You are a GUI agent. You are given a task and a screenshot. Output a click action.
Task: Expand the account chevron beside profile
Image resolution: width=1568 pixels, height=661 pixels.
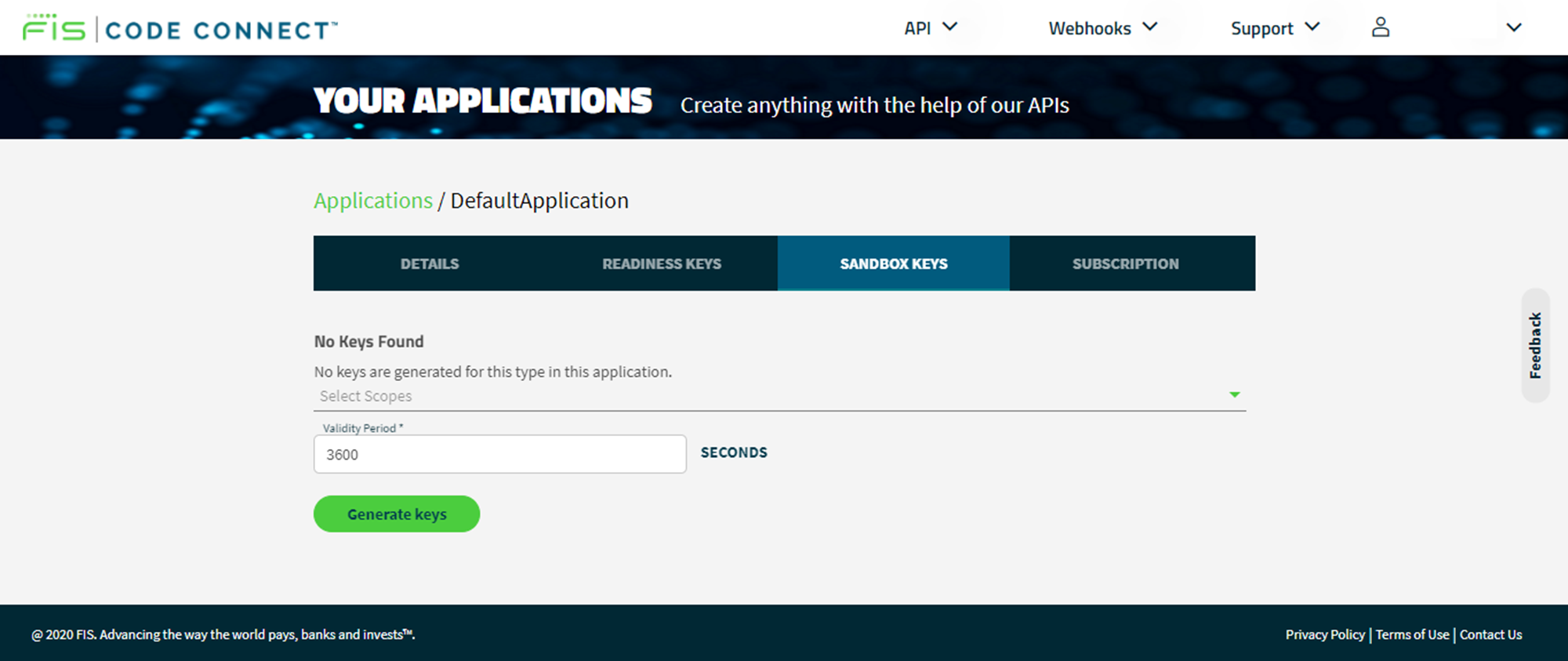coord(1514,28)
